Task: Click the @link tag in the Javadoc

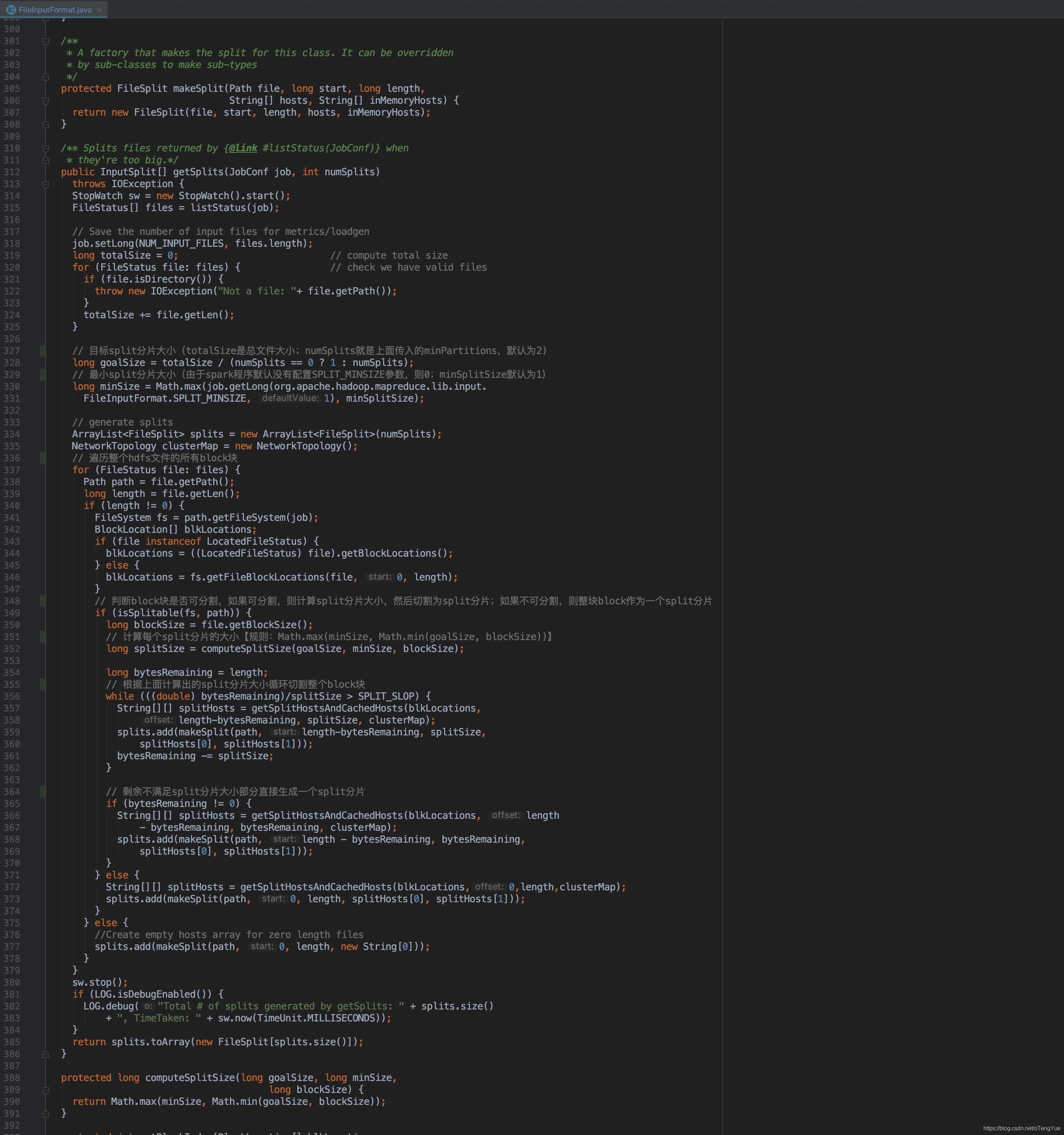Action: (x=243, y=148)
